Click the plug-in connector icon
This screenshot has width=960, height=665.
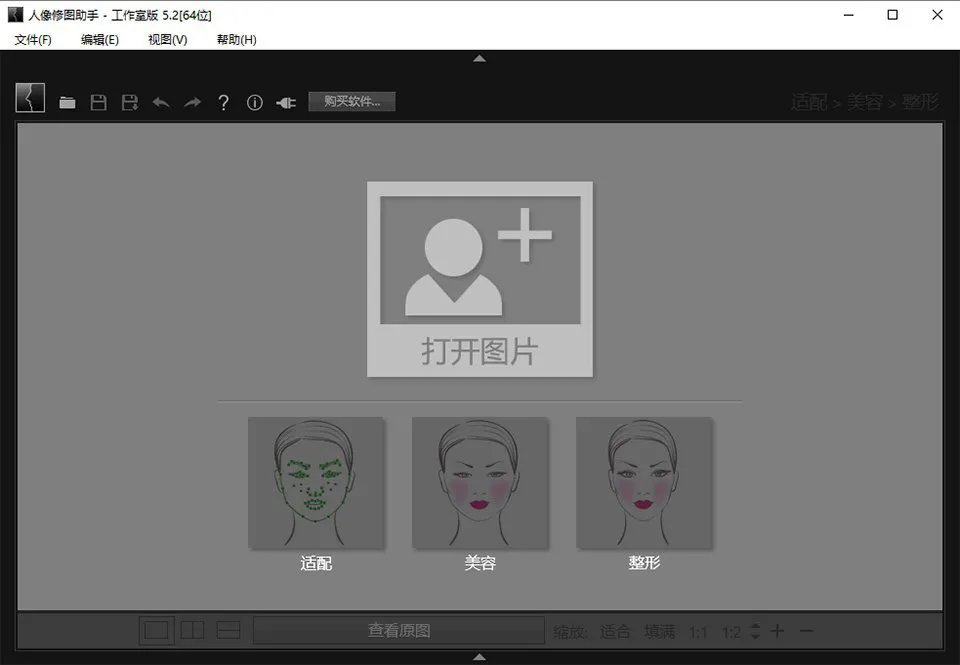[286, 102]
